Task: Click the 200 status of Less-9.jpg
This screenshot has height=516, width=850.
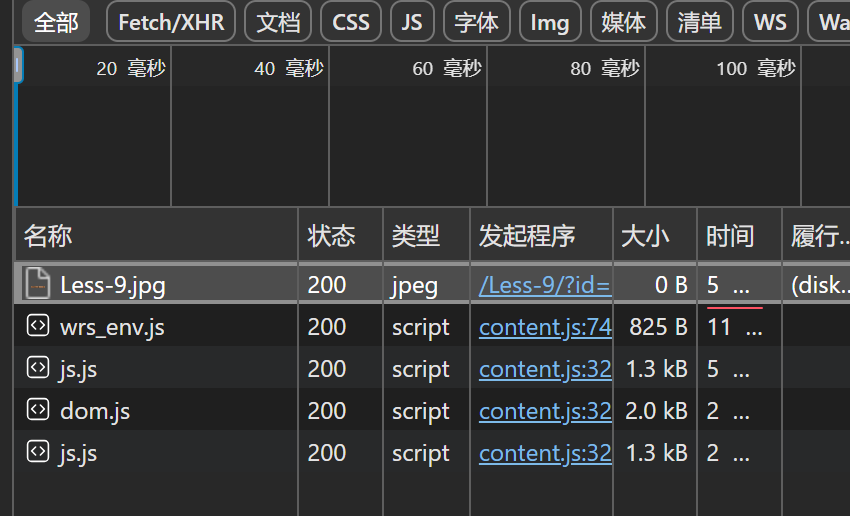Action: click(x=326, y=285)
